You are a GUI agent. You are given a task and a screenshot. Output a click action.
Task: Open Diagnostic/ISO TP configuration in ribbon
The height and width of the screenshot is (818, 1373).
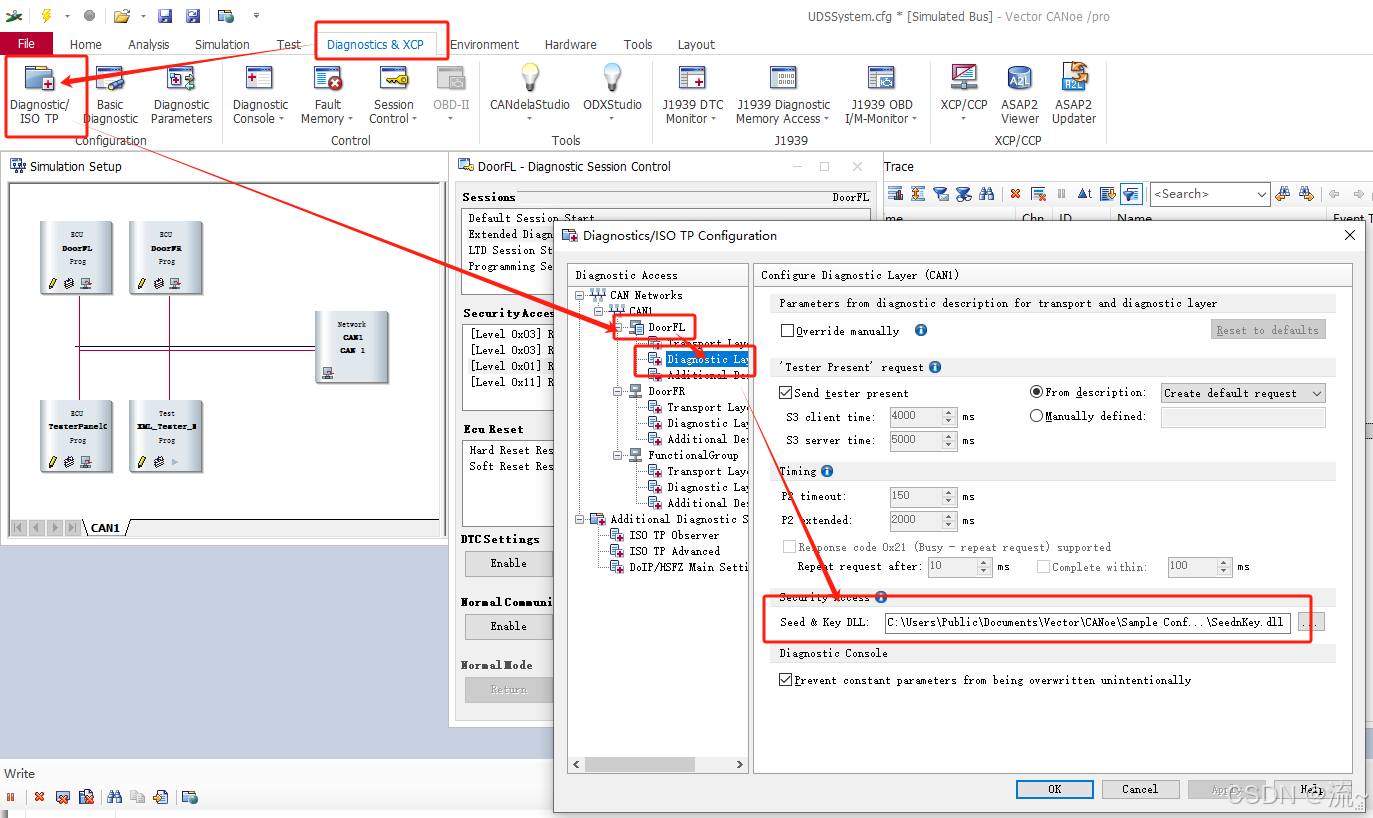pos(40,95)
